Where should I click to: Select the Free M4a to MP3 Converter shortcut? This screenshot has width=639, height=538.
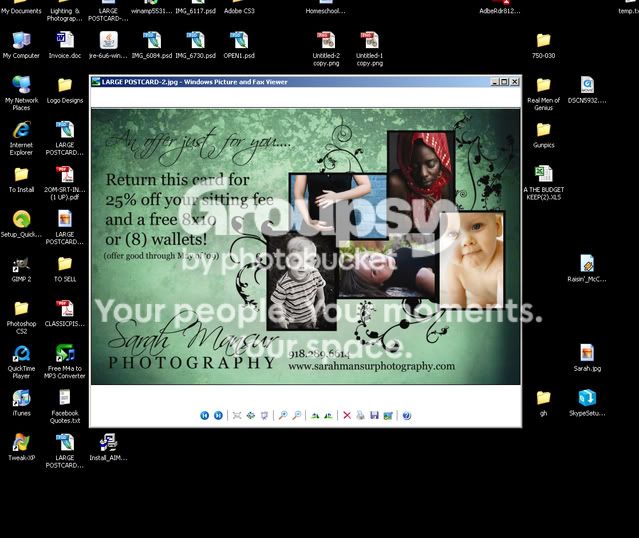click(x=65, y=362)
